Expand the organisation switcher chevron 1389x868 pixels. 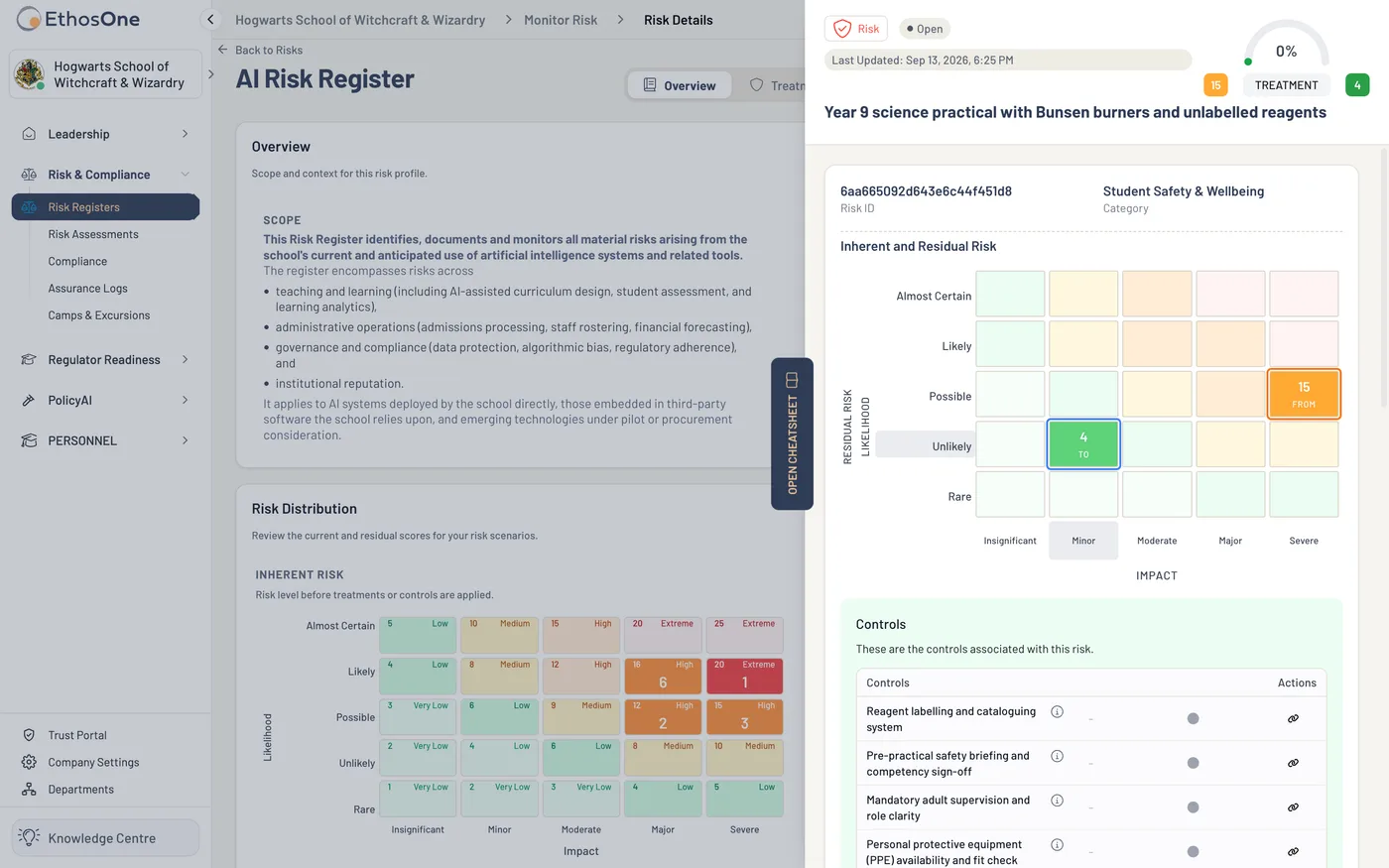[x=210, y=74]
